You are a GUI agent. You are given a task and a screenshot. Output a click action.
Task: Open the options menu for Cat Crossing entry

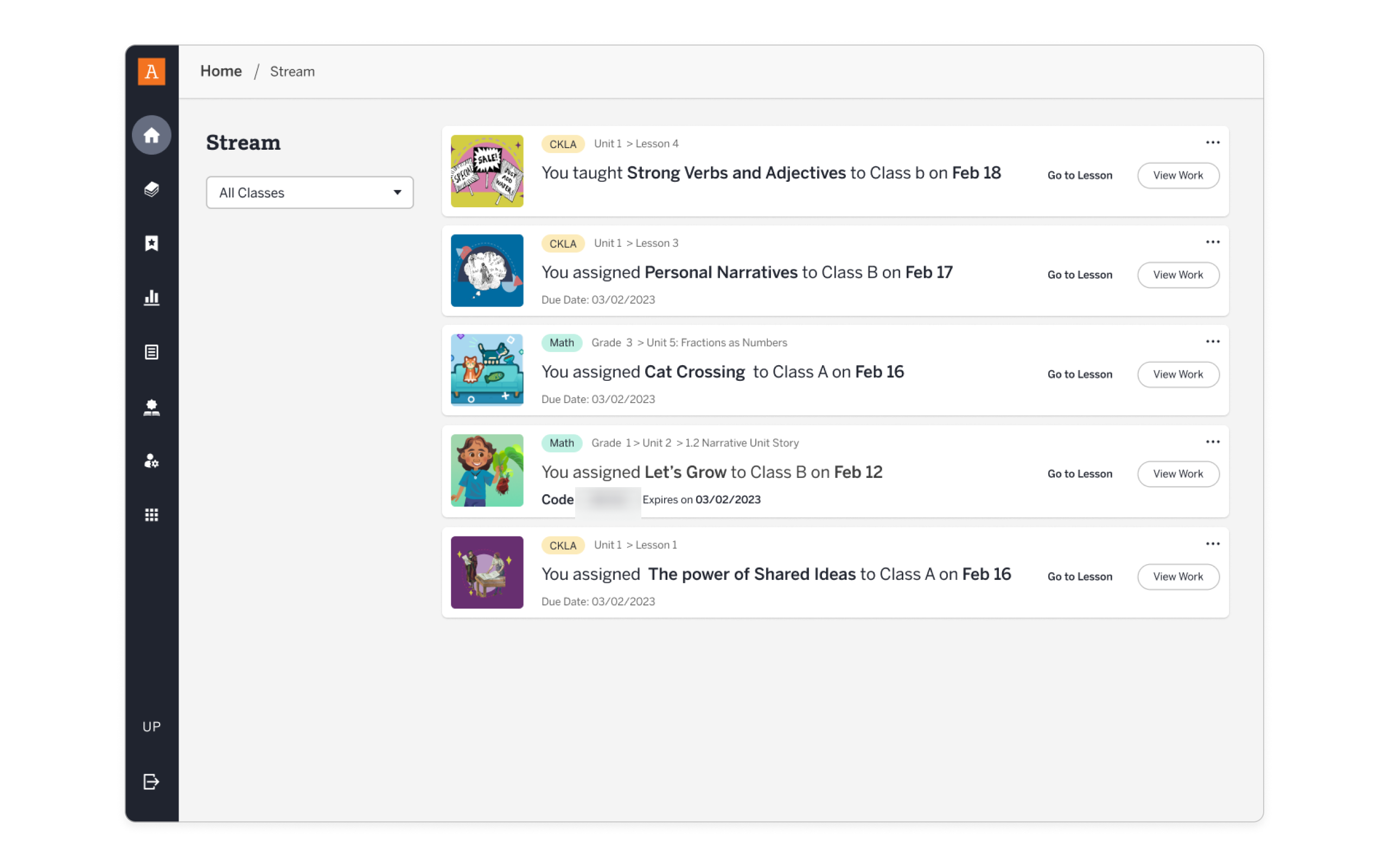coord(1212,341)
